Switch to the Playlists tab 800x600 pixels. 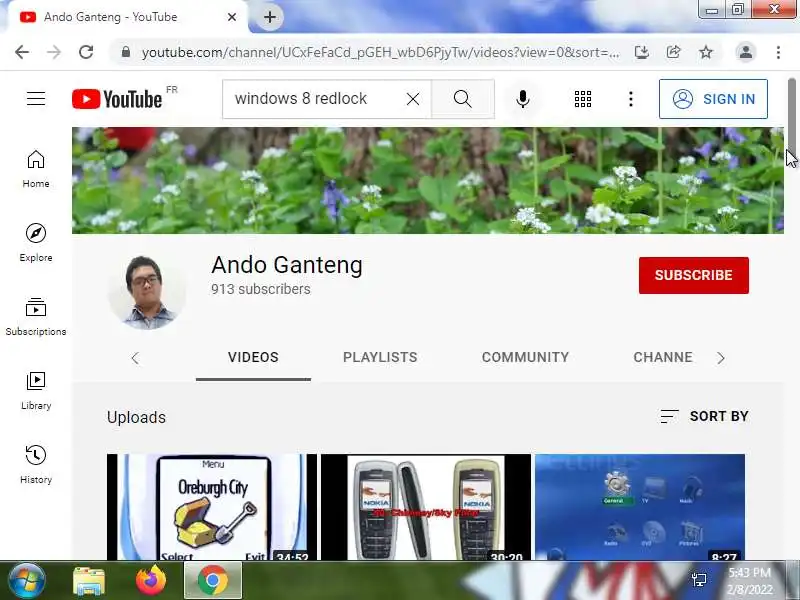click(x=380, y=358)
